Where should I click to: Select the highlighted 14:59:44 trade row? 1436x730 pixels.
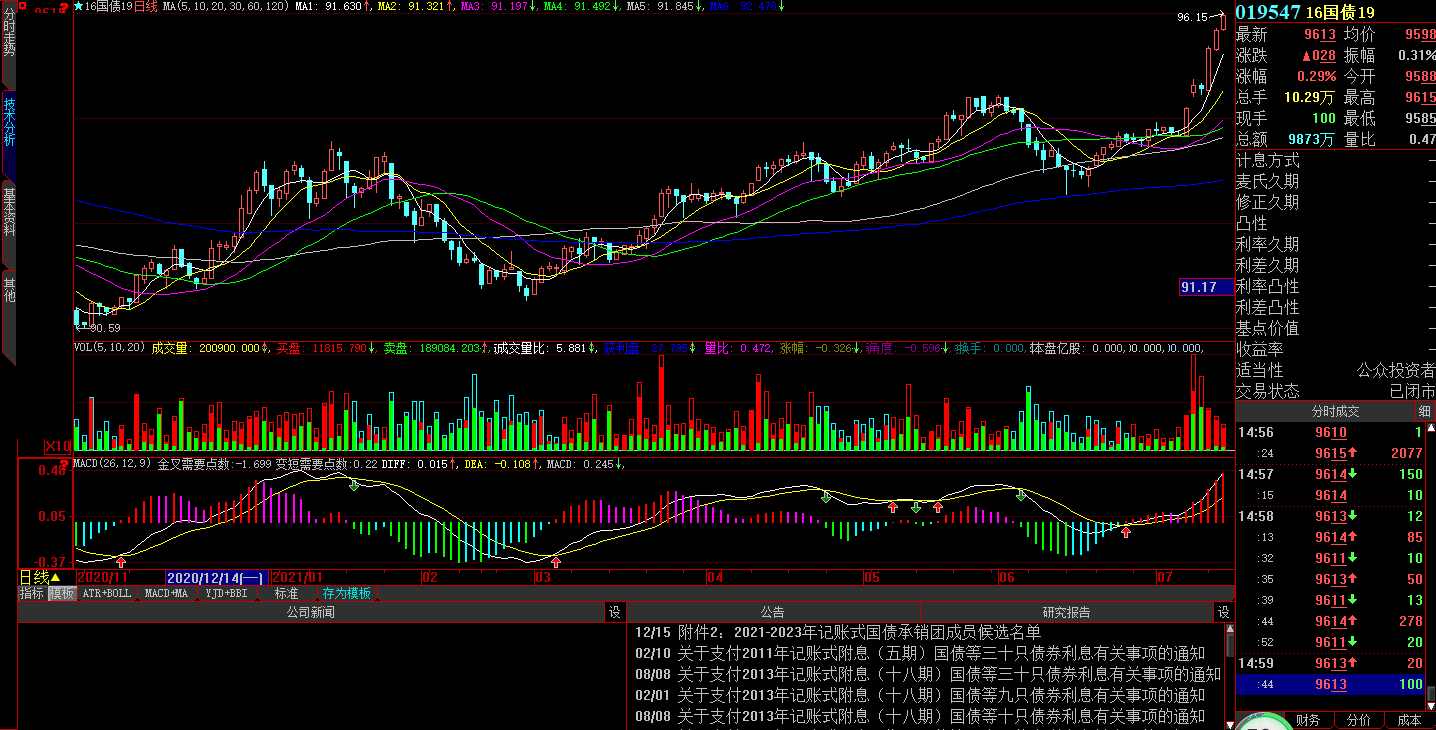pos(1334,684)
